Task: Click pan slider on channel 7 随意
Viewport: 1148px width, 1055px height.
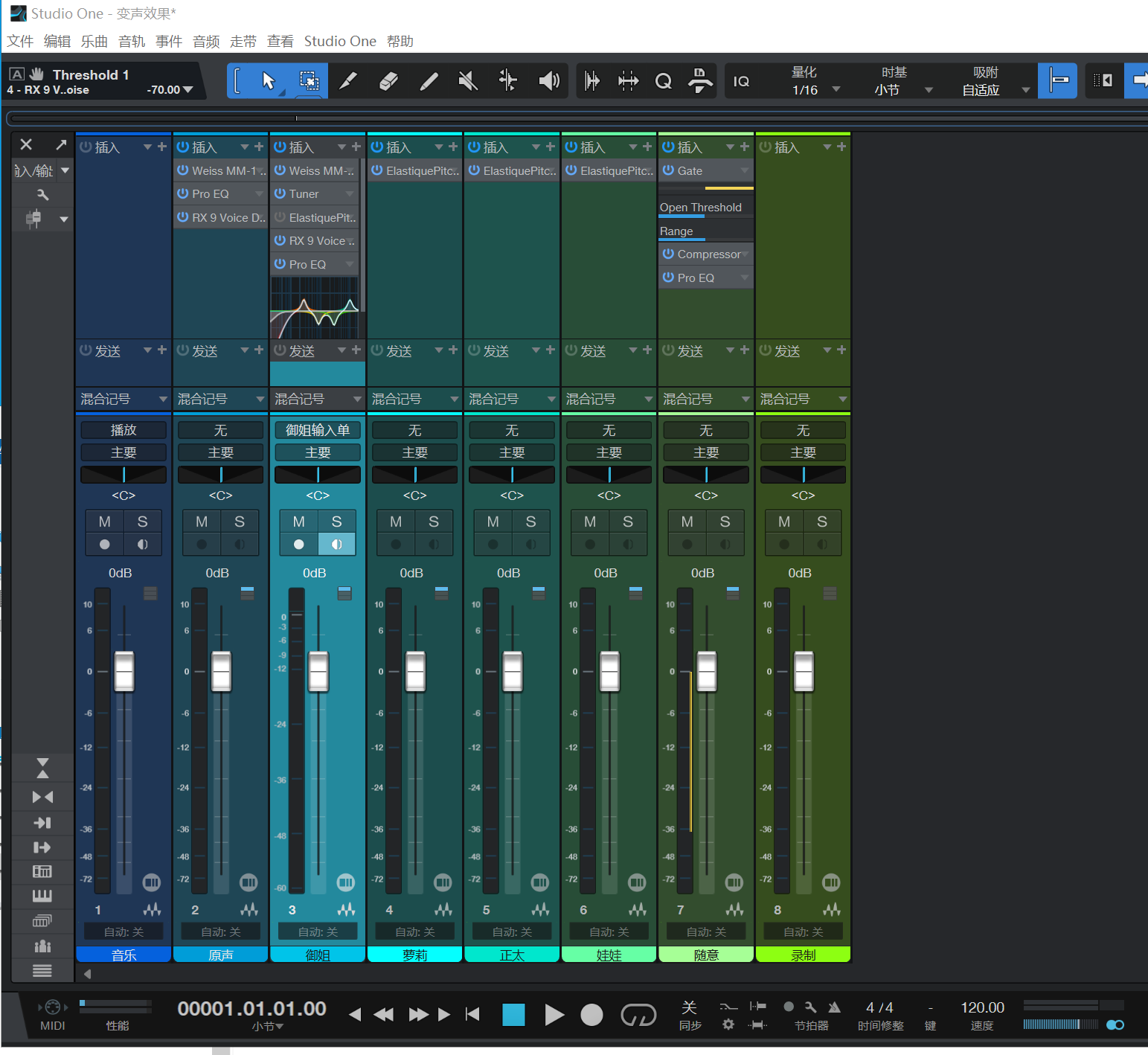Action: click(706, 475)
